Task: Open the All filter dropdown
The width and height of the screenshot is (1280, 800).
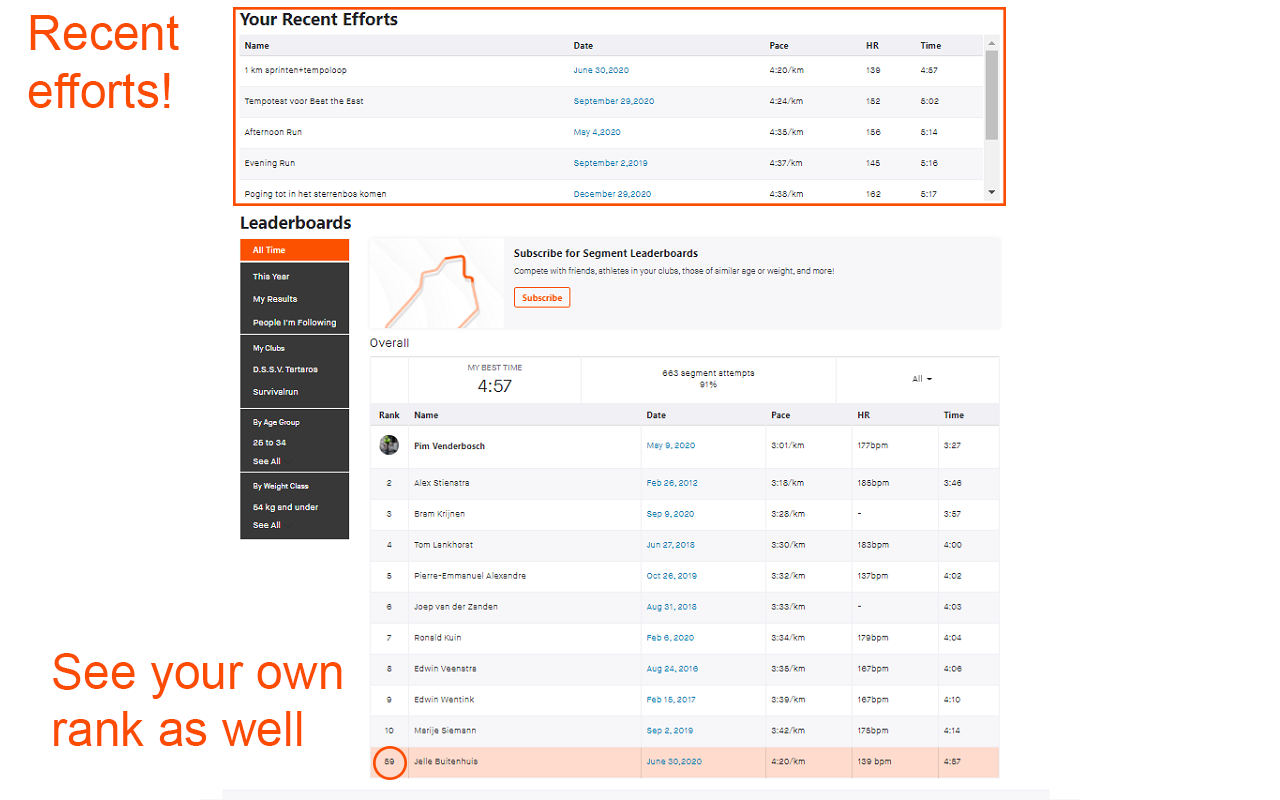Action: (922, 379)
